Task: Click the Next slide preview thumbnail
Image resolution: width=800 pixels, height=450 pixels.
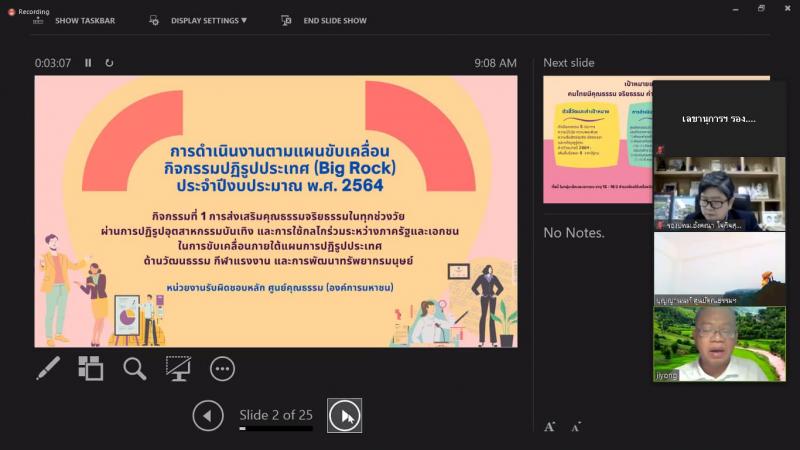Action: pos(598,139)
